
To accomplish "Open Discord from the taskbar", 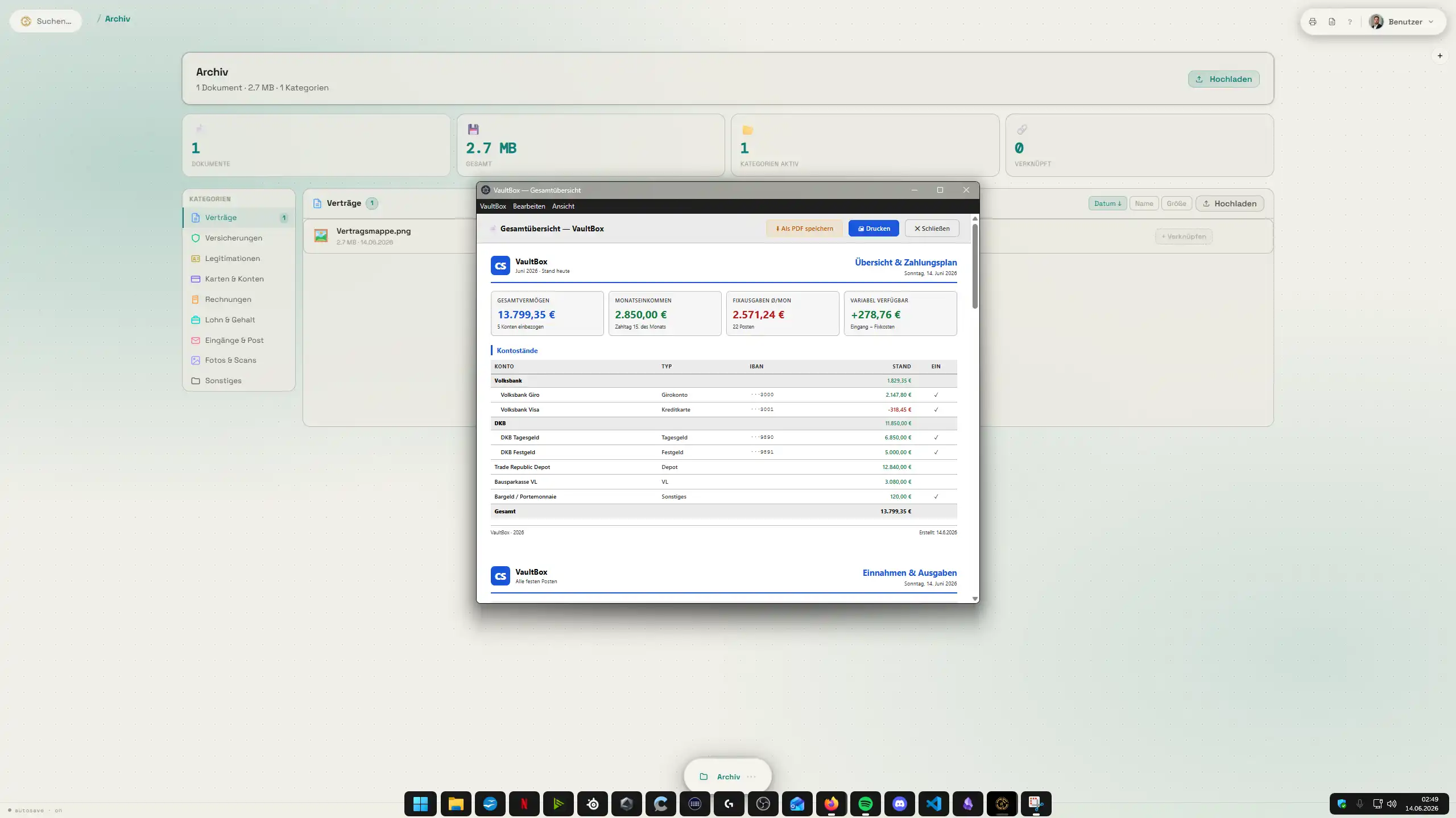I will tap(900, 804).
